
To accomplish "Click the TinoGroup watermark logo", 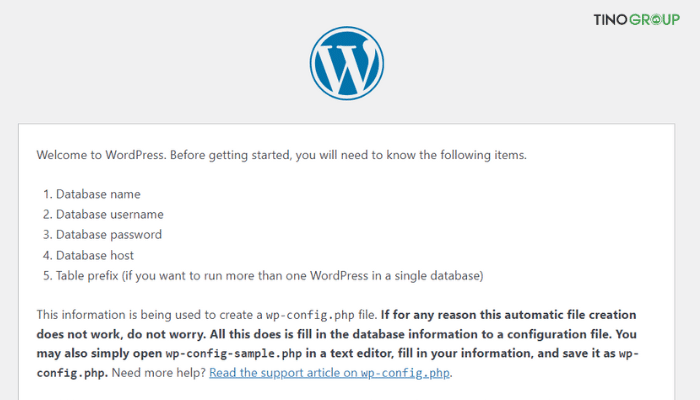I will (x=637, y=20).
